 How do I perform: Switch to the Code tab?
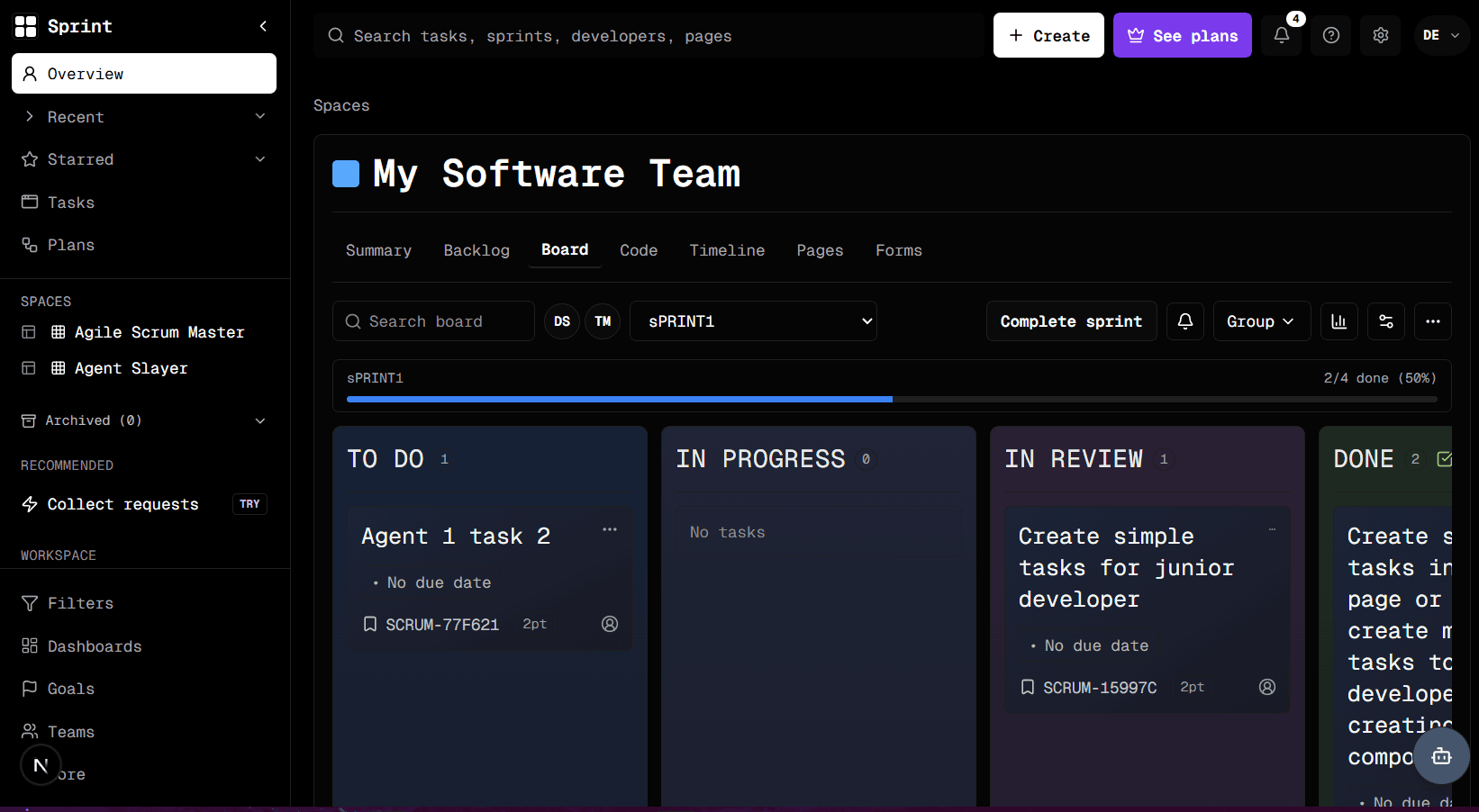click(639, 250)
